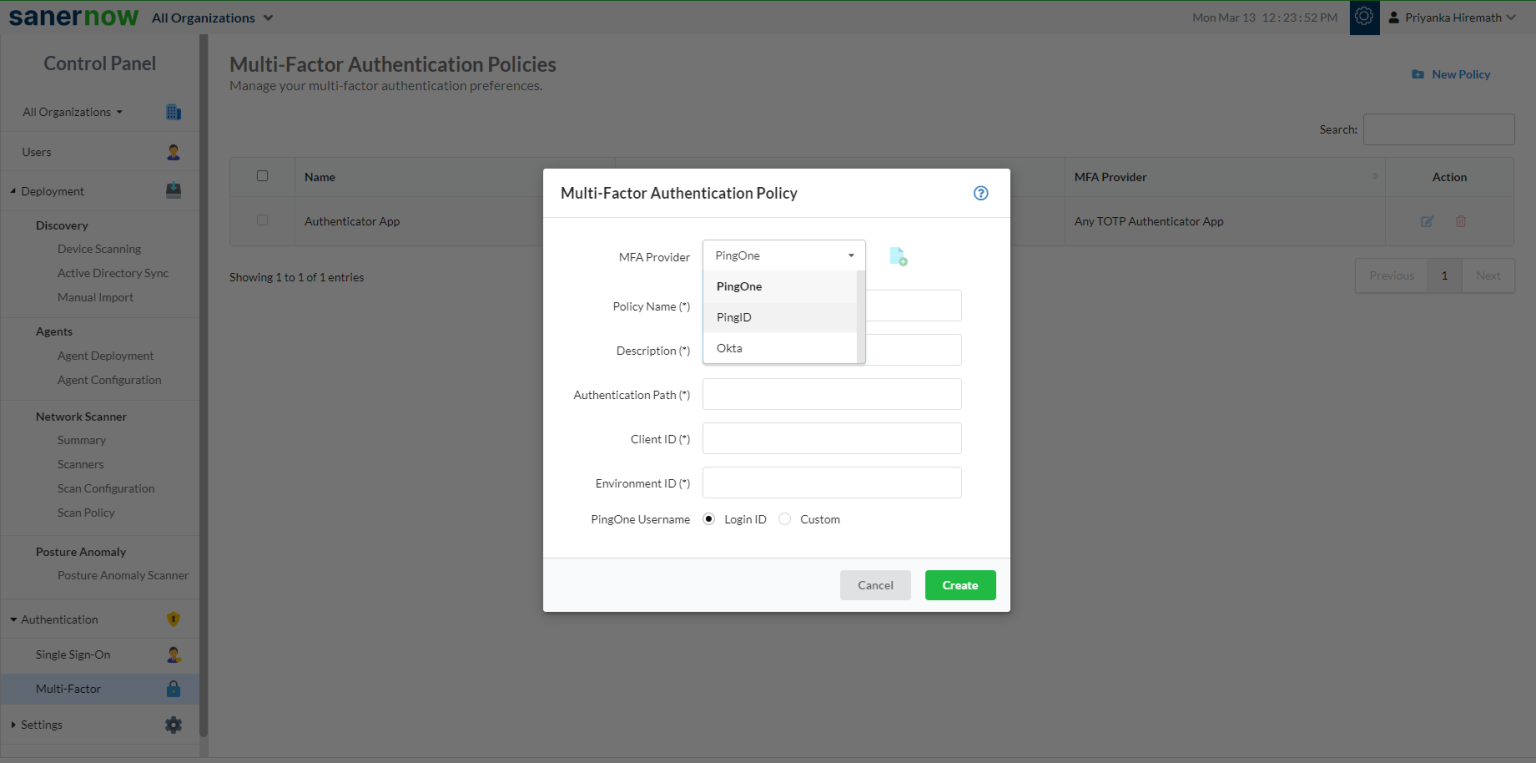Click the Multi-Factor lock icon
The width and height of the screenshot is (1536, 763).
[173, 689]
